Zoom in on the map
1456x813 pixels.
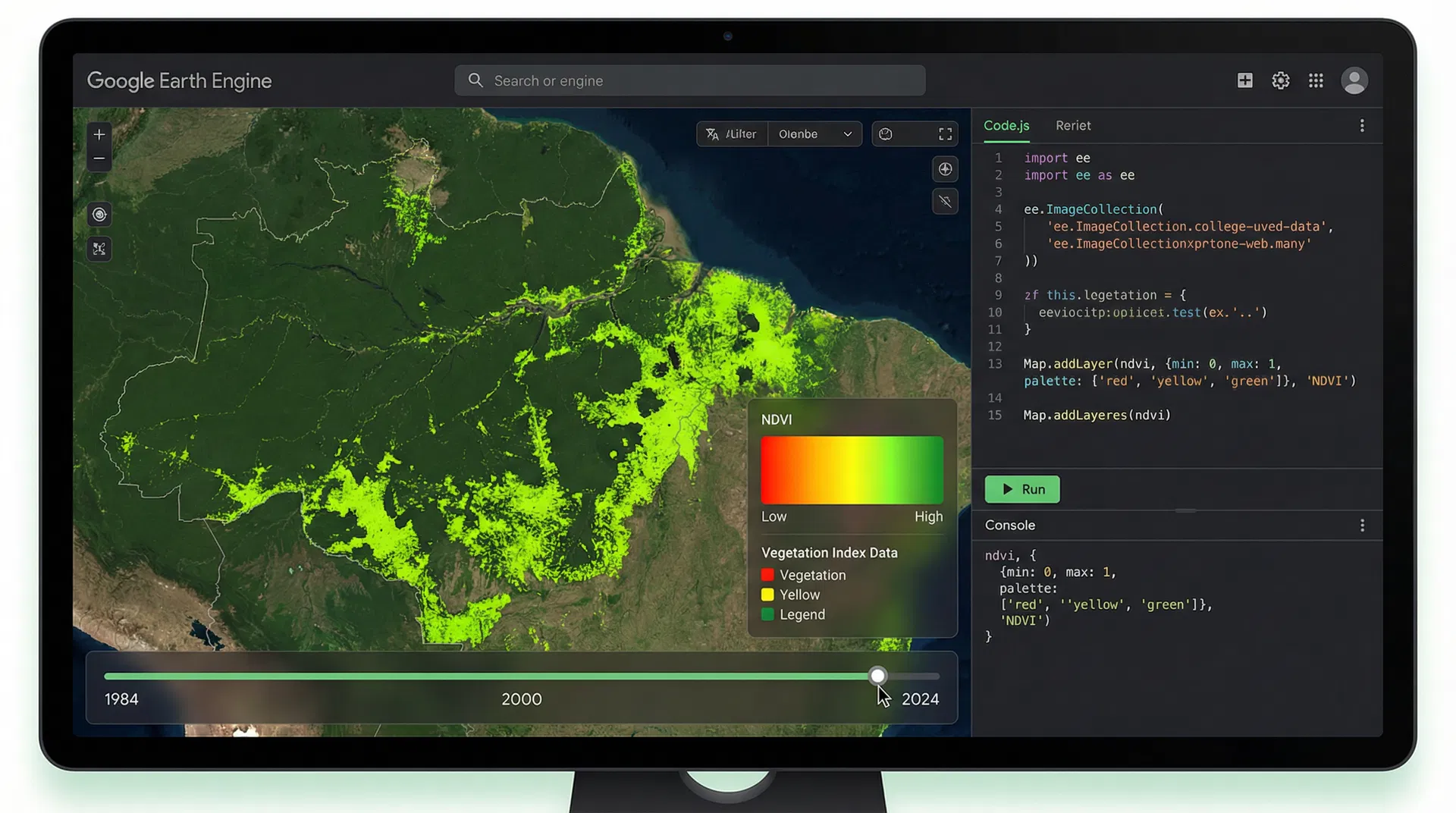99,134
